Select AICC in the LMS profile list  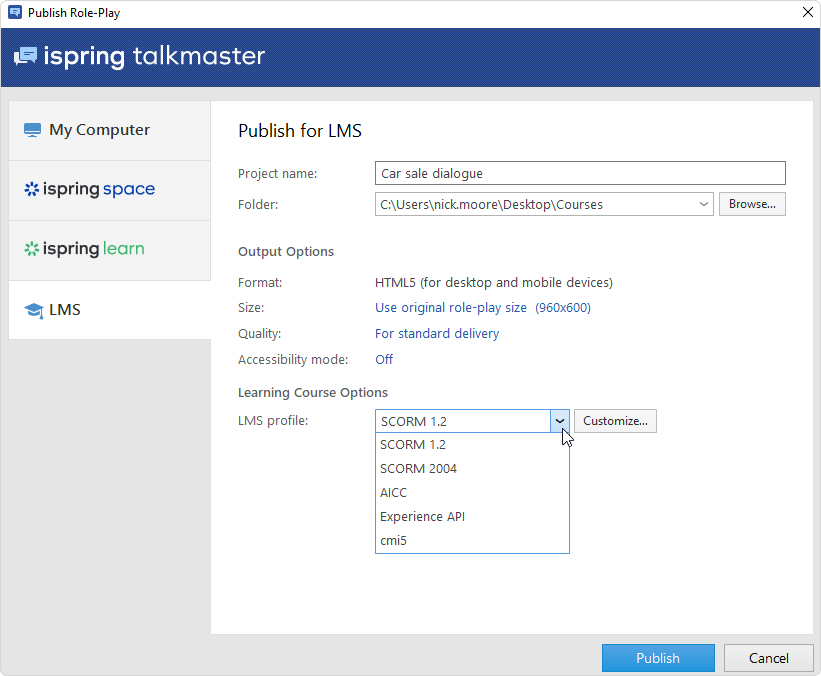[x=394, y=493]
